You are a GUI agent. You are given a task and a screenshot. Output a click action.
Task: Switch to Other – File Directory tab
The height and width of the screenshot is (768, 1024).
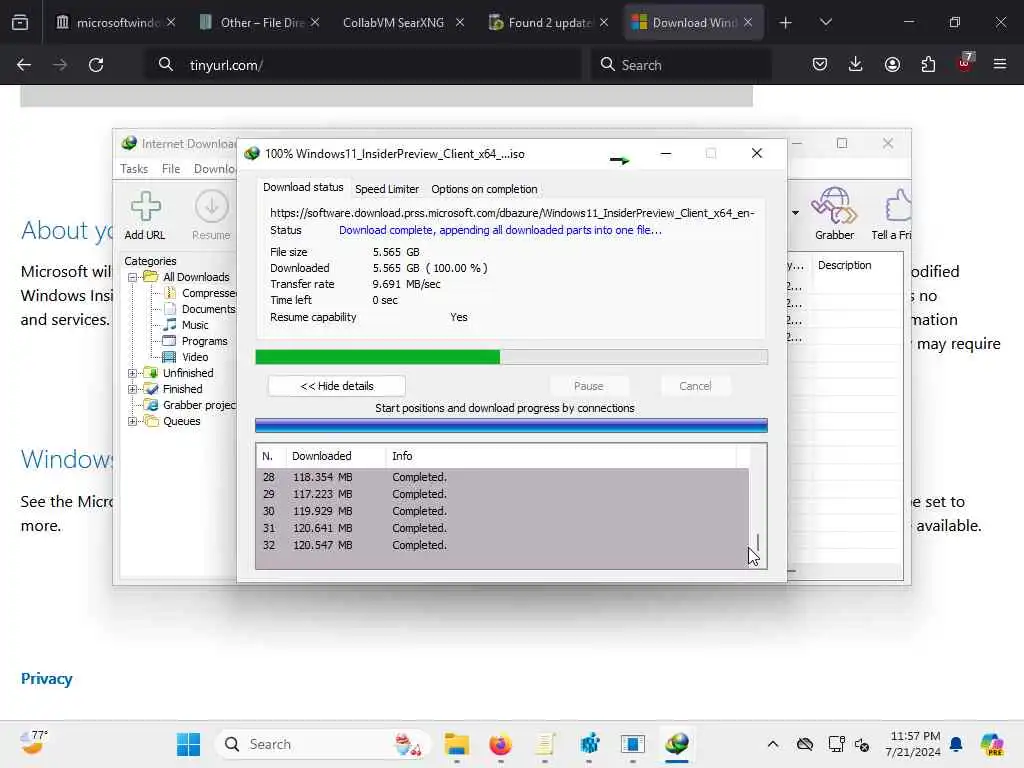[x=262, y=23]
